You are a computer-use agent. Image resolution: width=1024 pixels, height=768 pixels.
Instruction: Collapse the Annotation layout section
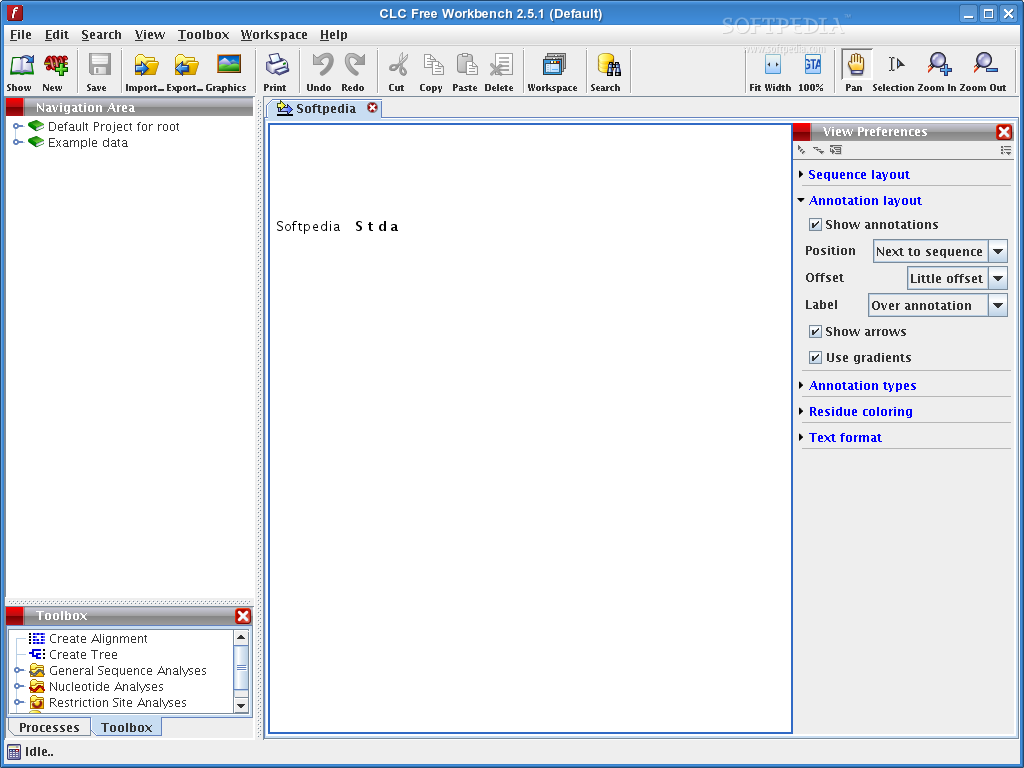pos(801,200)
